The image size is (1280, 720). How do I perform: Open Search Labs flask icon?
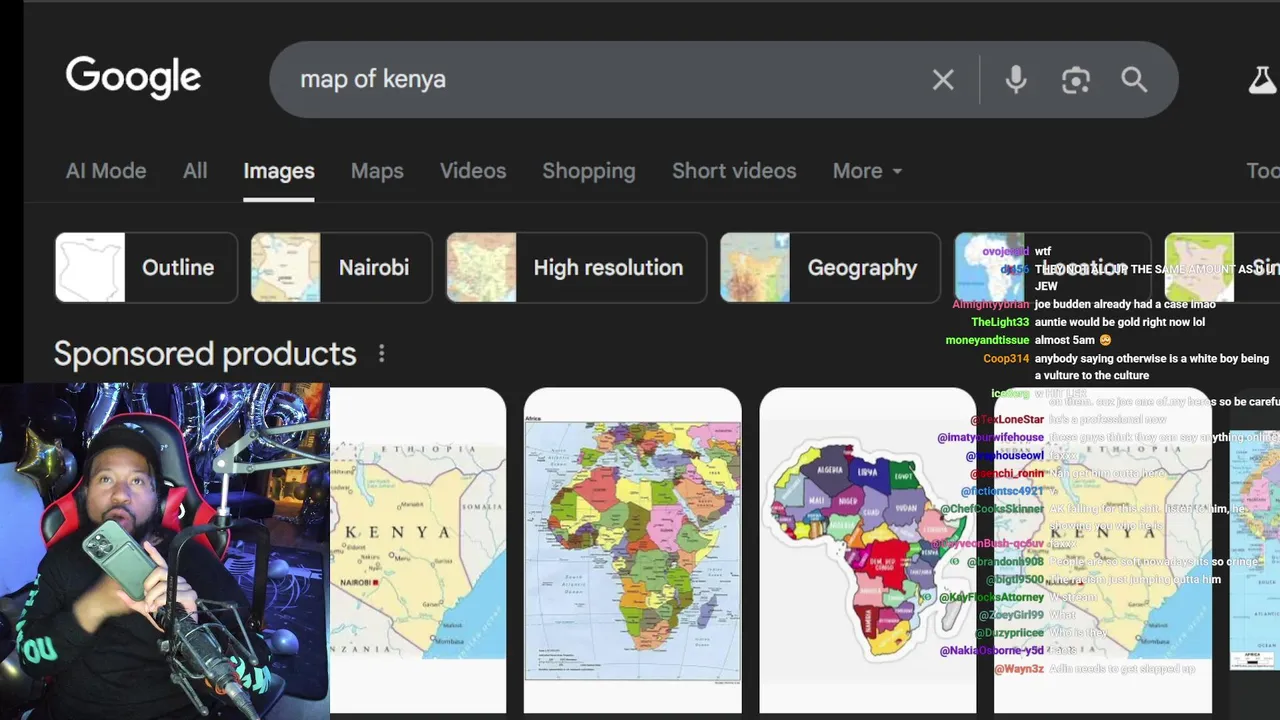(1262, 80)
